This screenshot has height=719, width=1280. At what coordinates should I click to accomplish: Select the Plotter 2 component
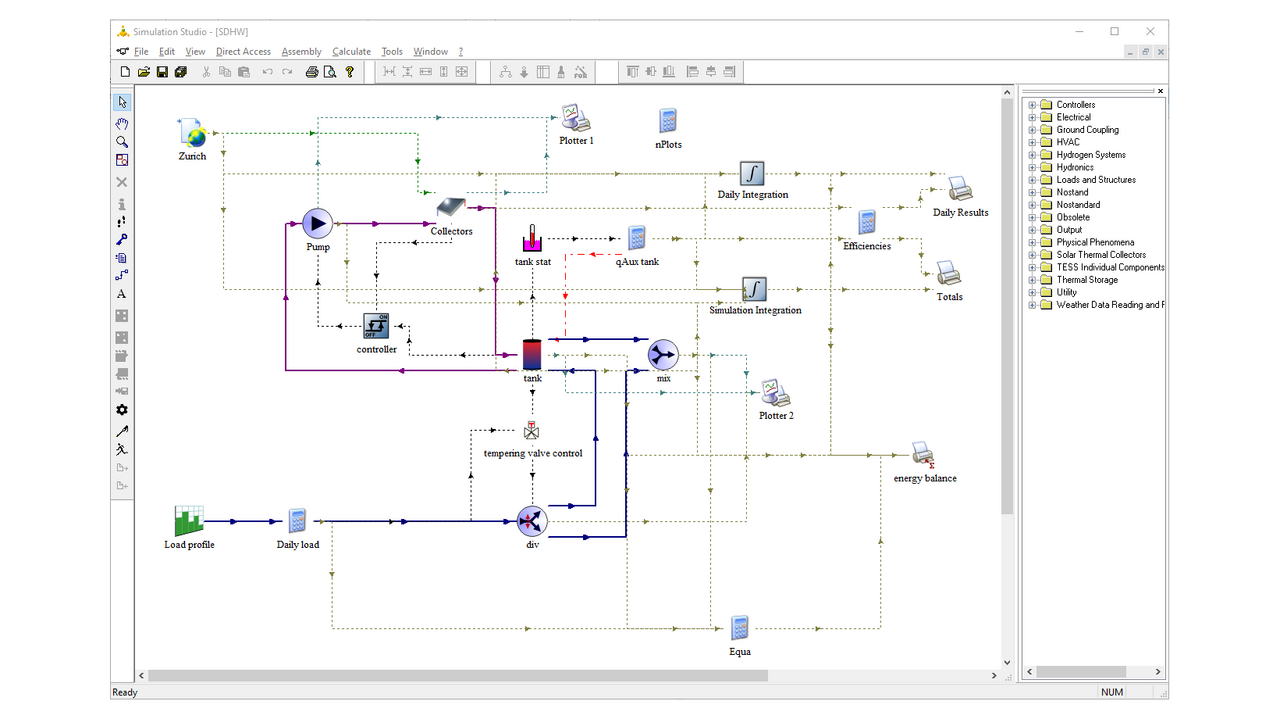click(775, 393)
